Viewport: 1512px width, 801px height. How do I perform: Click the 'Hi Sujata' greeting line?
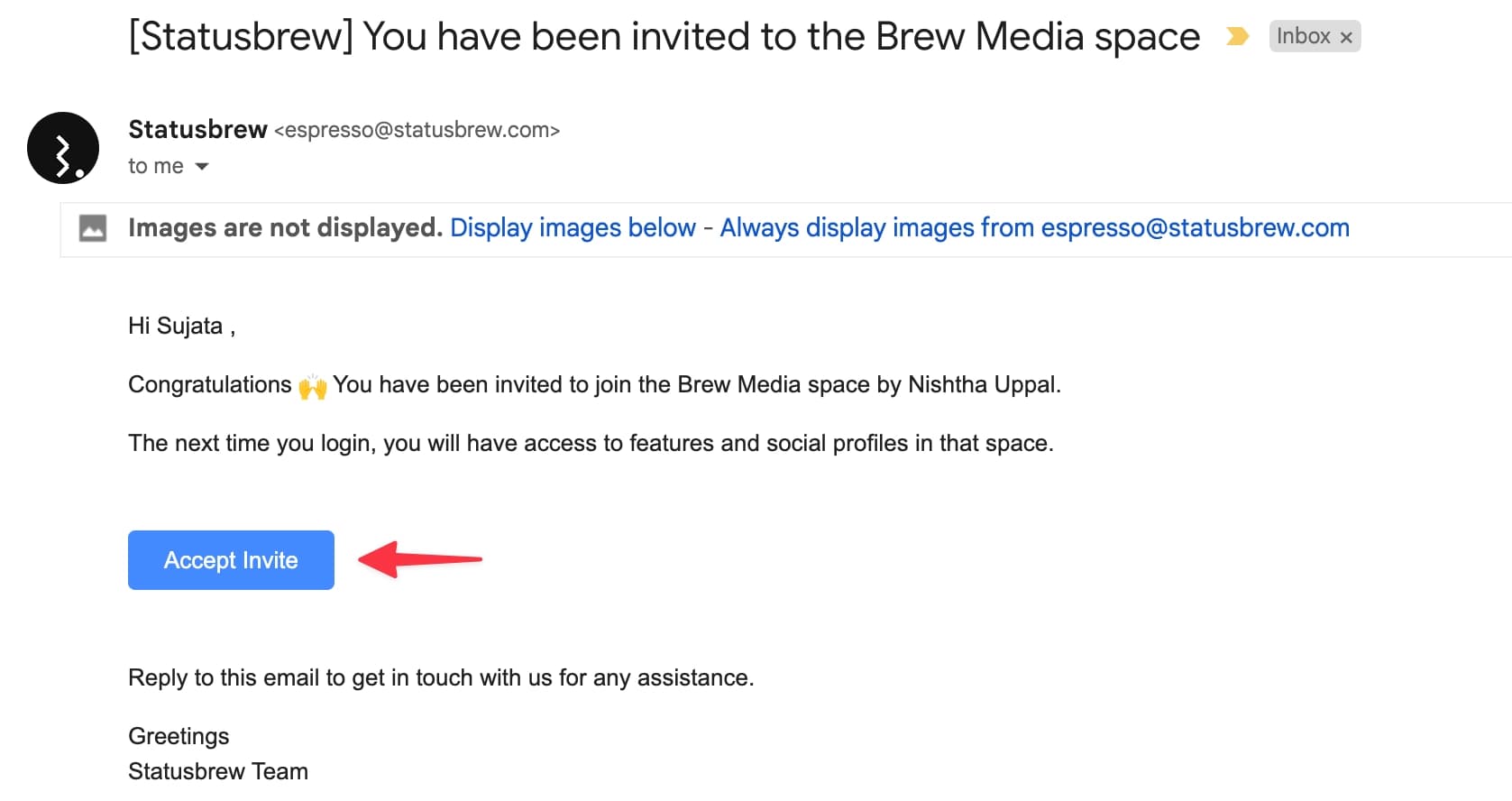[181, 327]
